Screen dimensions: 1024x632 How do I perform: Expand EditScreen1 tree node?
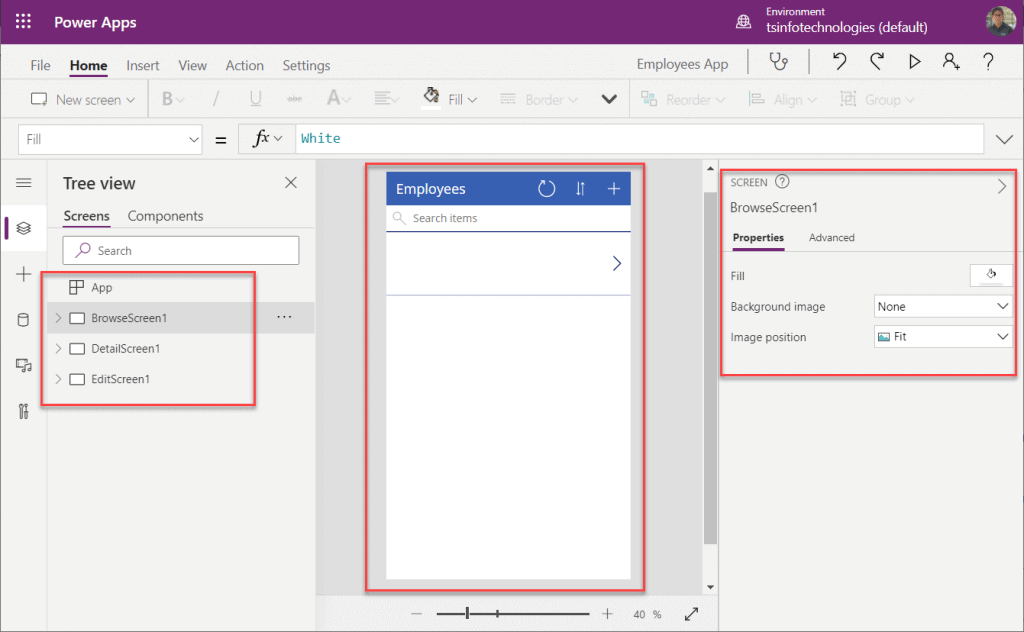click(58, 379)
